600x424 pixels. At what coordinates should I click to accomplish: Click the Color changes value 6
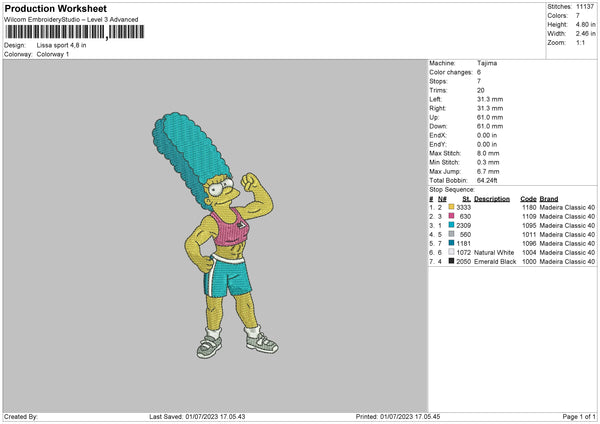pos(479,72)
